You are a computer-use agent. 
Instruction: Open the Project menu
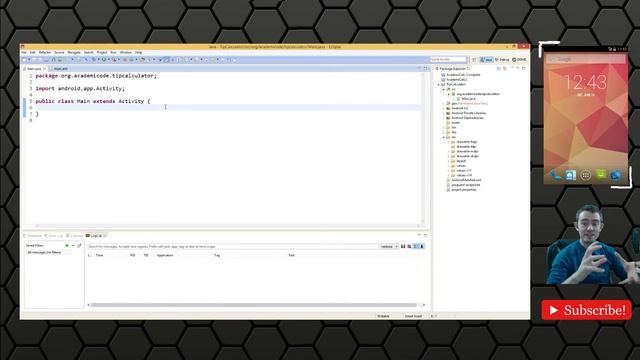102,52
